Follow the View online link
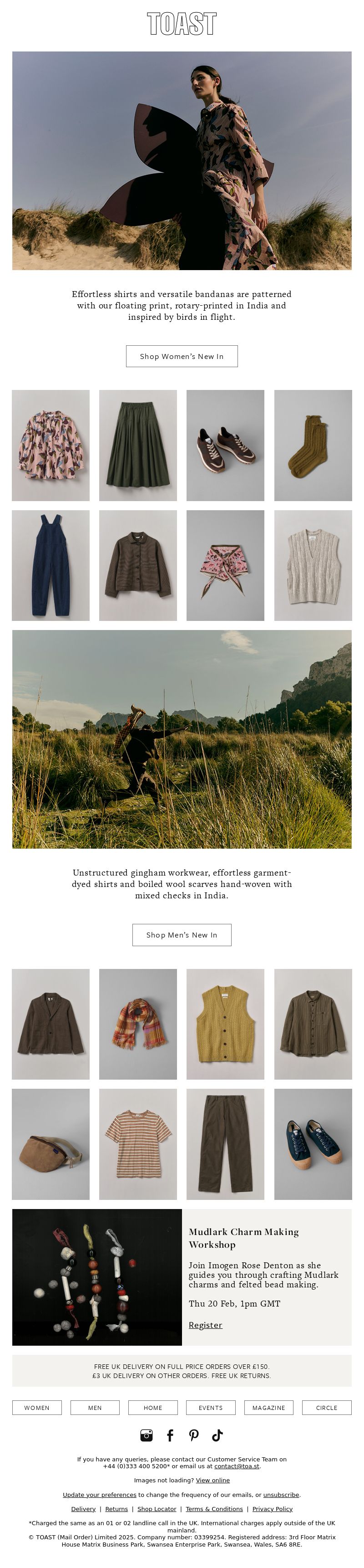The image size is (364, 1568). [x=212, y=1481]
